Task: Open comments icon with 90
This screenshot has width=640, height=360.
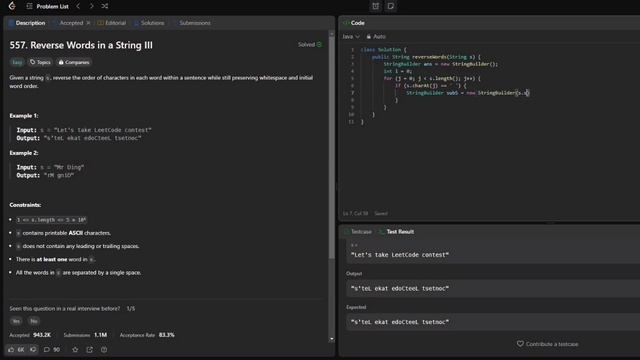Action: (52, 349)
